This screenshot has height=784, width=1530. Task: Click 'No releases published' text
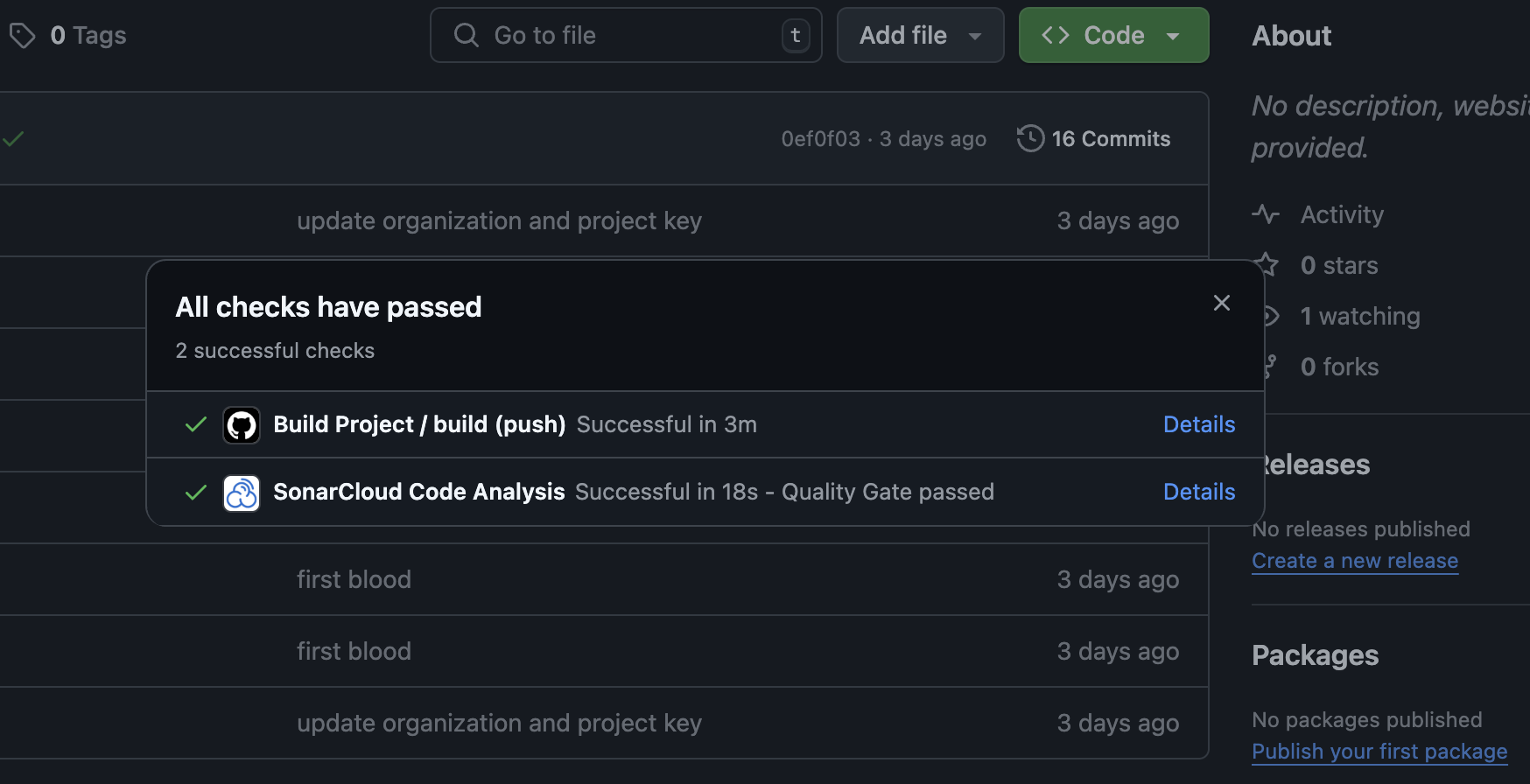tap(1361, 529)
